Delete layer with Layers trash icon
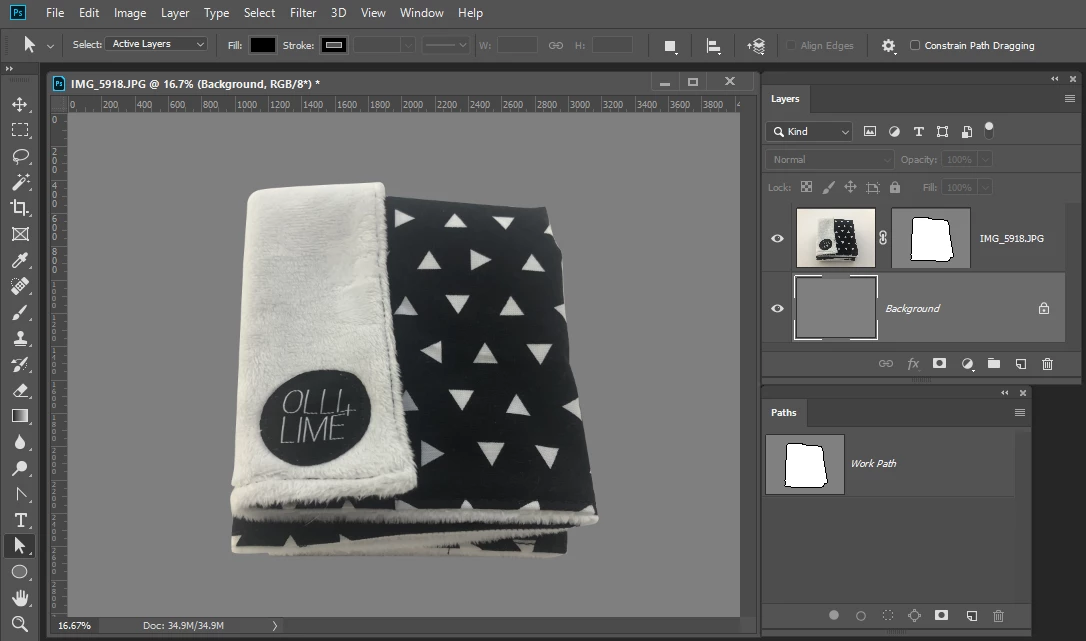The image size is (1086, 641). point(1047,364)
